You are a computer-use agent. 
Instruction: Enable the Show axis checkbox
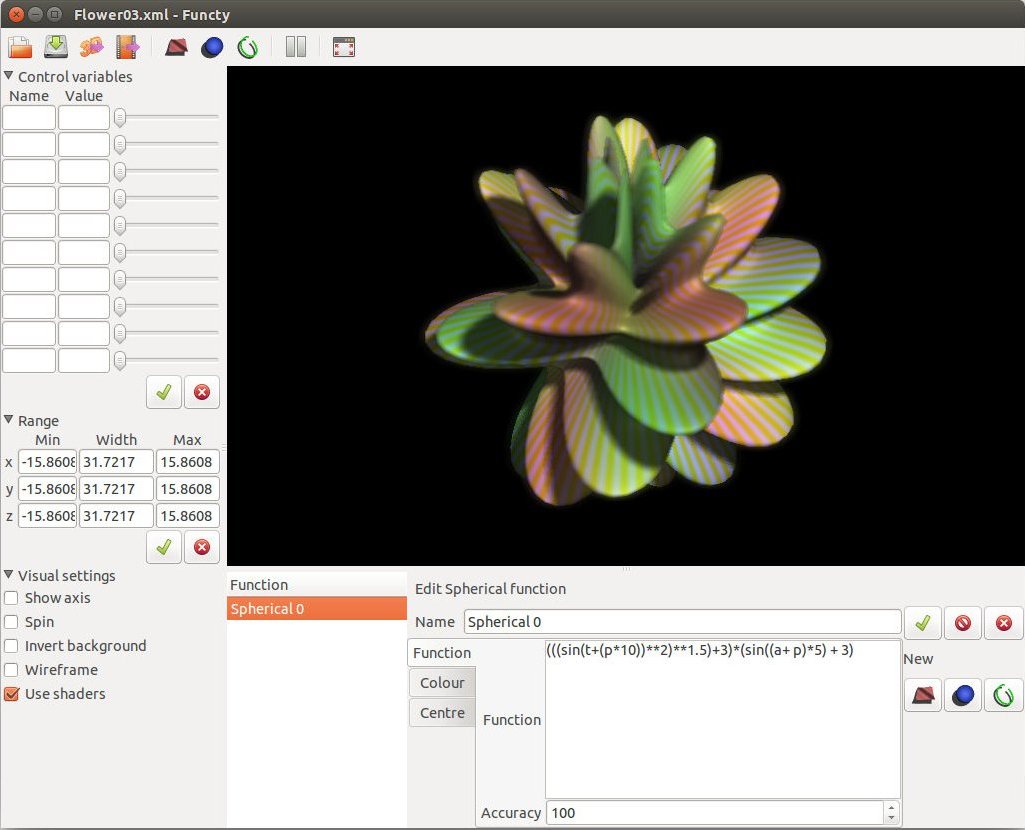(x=11, y=598)
